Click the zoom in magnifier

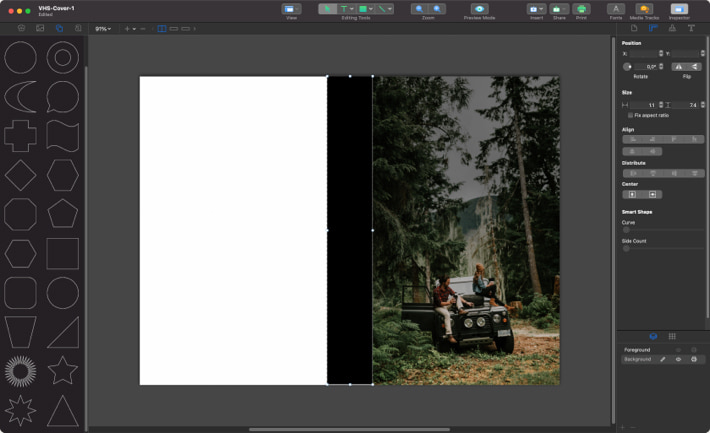[437, 9]
